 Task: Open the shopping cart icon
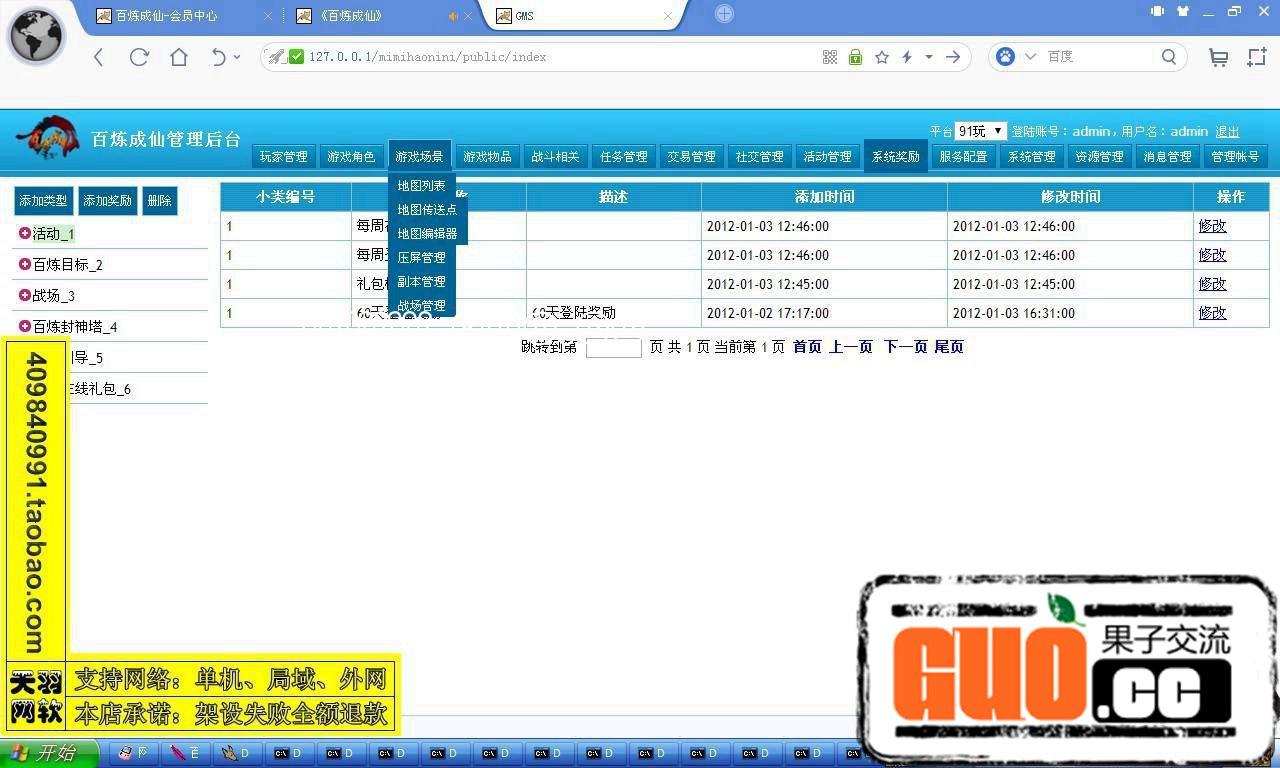click(1218, 57)
